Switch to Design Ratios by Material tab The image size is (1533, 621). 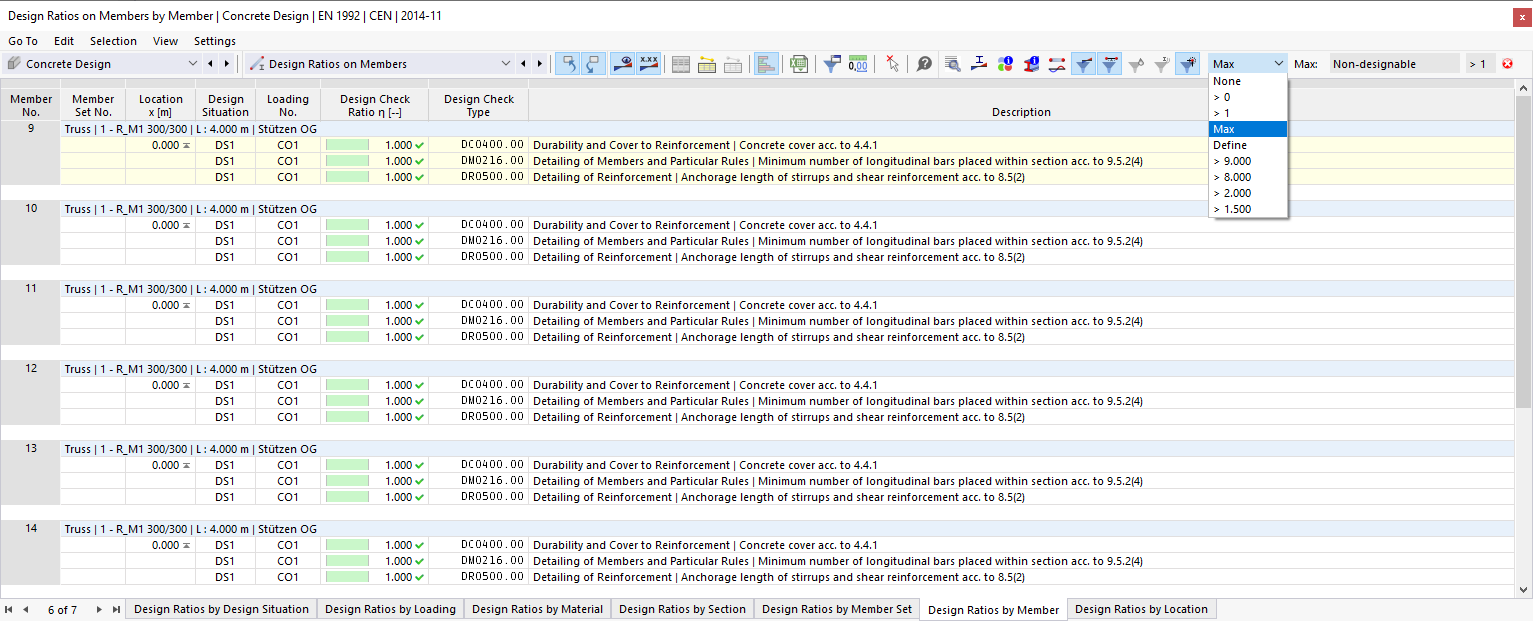[537, 609]
